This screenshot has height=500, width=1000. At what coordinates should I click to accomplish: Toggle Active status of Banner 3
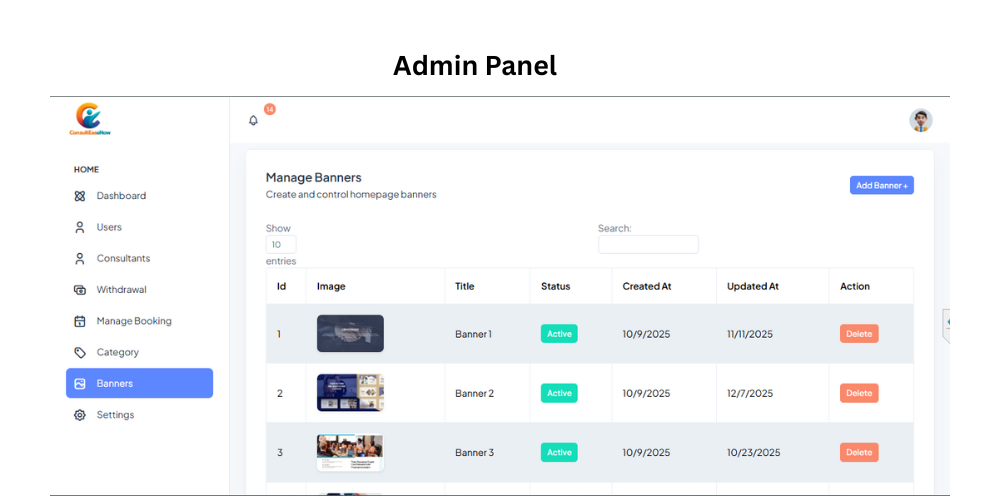point(559,452)
